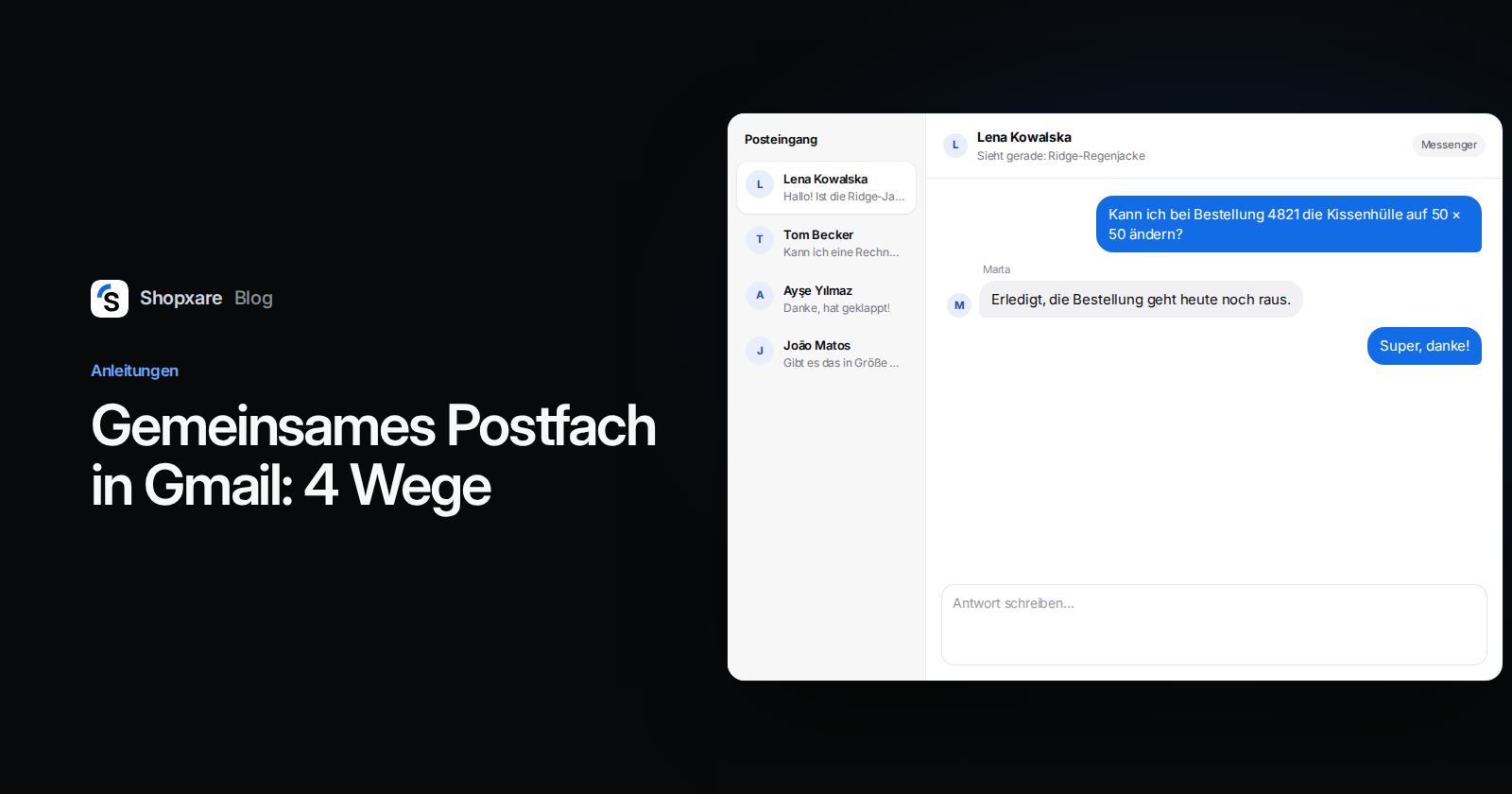Click 'Sieht gerade: Ridge-Regenjacke' status text
This screenshot has height=794, width=1512.
(x=1061, y=156)
